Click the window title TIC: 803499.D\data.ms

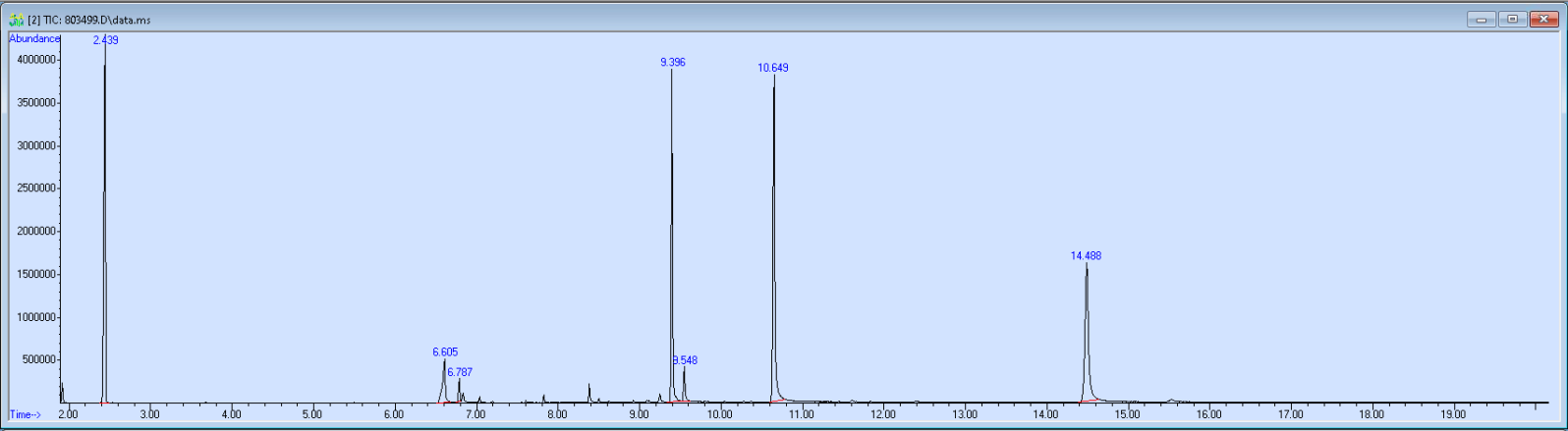pos(89,20)
